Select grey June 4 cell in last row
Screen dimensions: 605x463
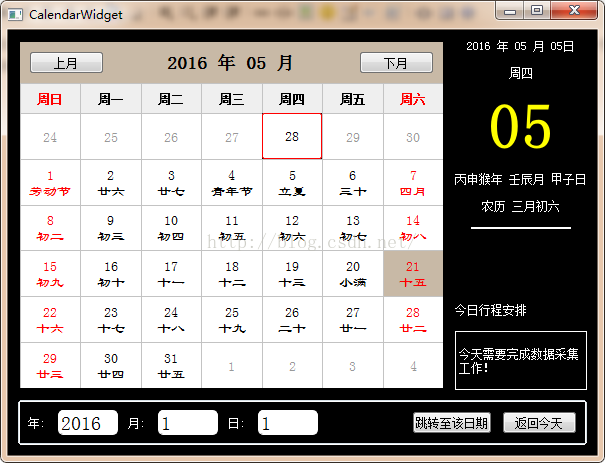pyautogui.click(x=413, y=365)
